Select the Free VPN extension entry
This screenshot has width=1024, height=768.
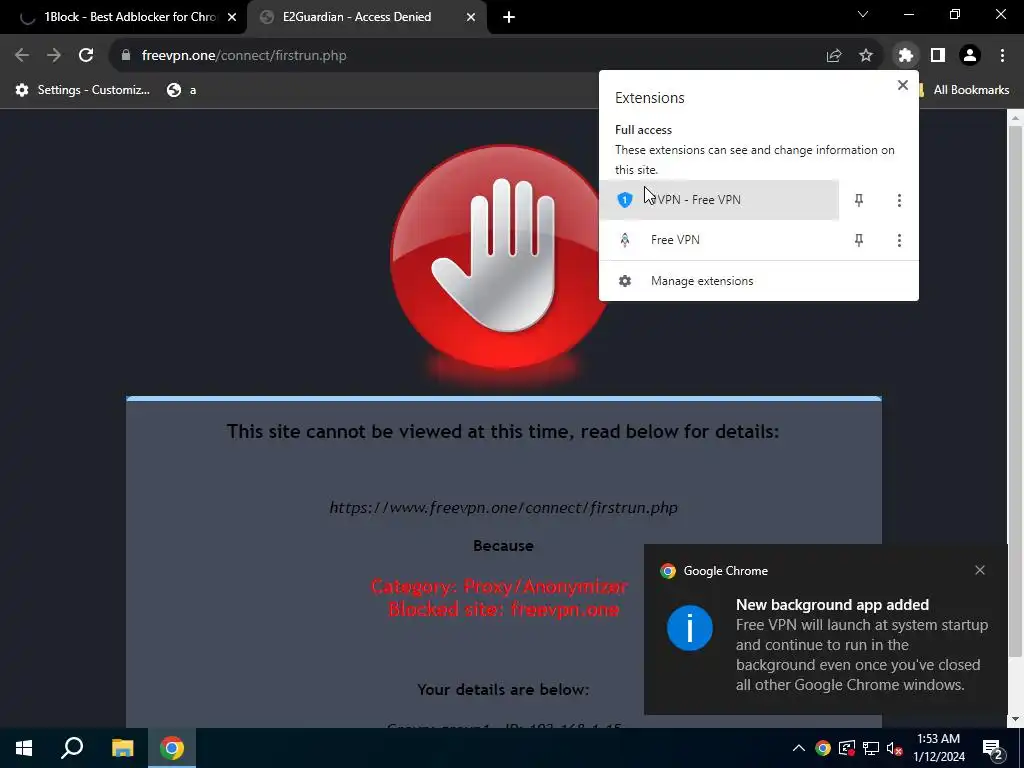[x=719, y=240]
